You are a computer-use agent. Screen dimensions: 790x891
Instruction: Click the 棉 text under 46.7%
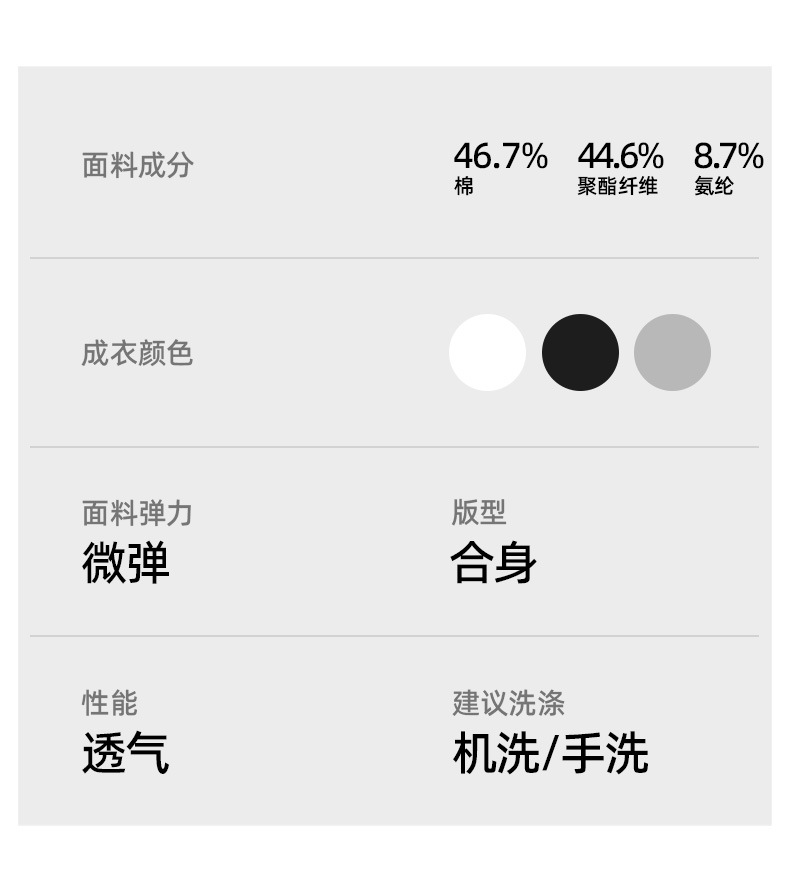tap(464, 187)
